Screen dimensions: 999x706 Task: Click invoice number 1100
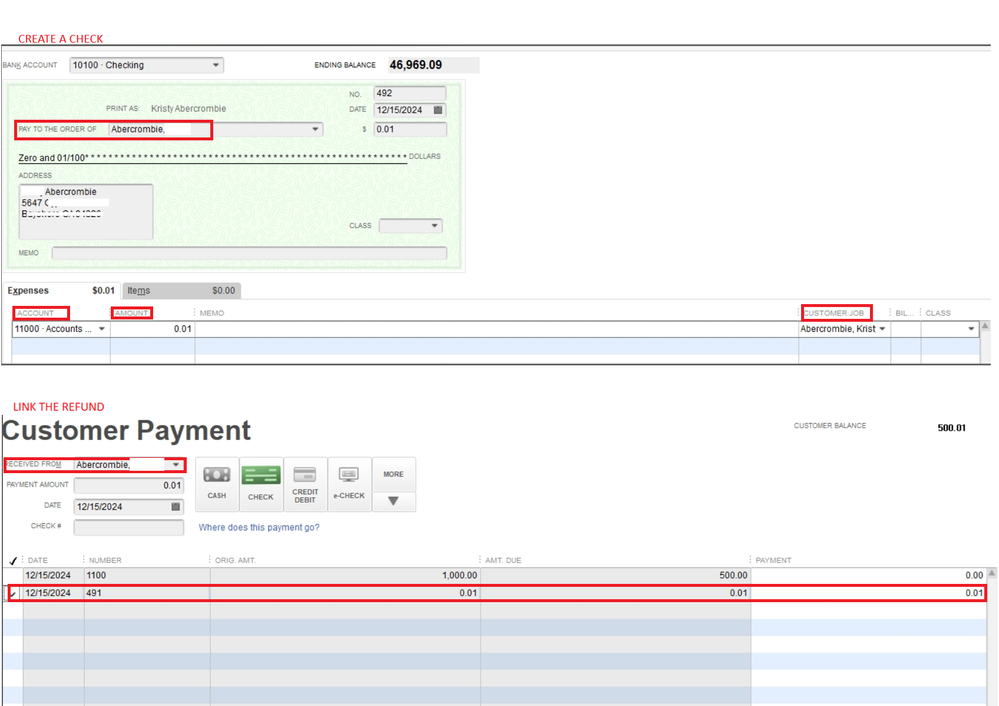(96, 575)
